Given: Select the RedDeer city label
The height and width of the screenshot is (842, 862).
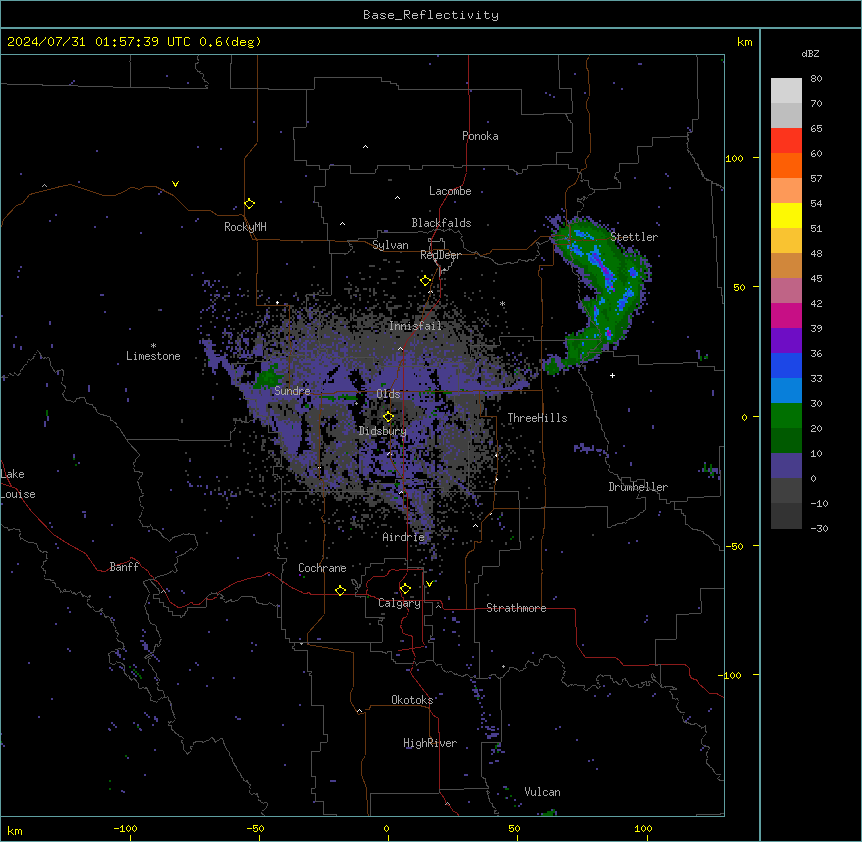Looking at the screenshot, I should coord(440,255).
